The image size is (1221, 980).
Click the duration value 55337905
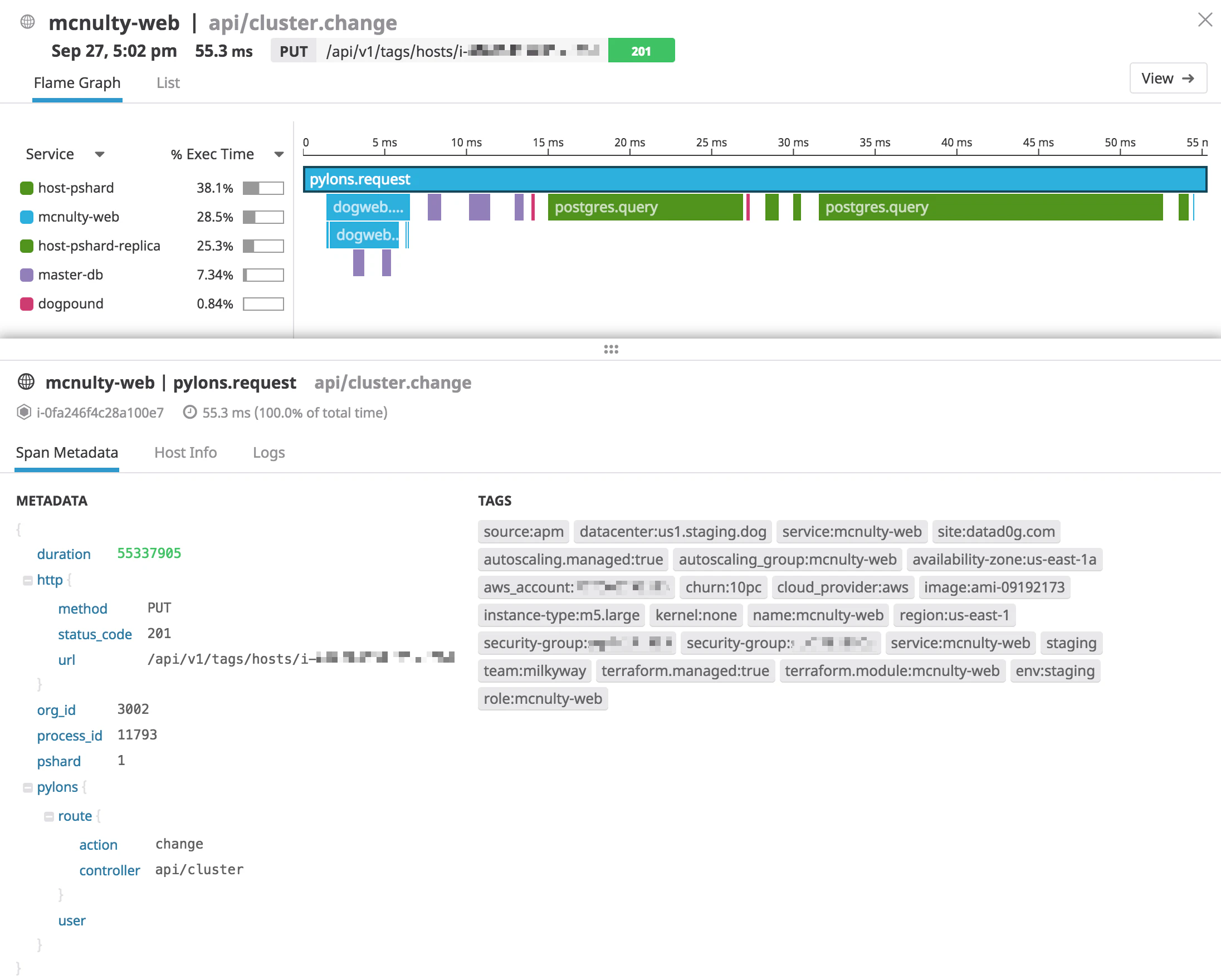pos(149,553)
